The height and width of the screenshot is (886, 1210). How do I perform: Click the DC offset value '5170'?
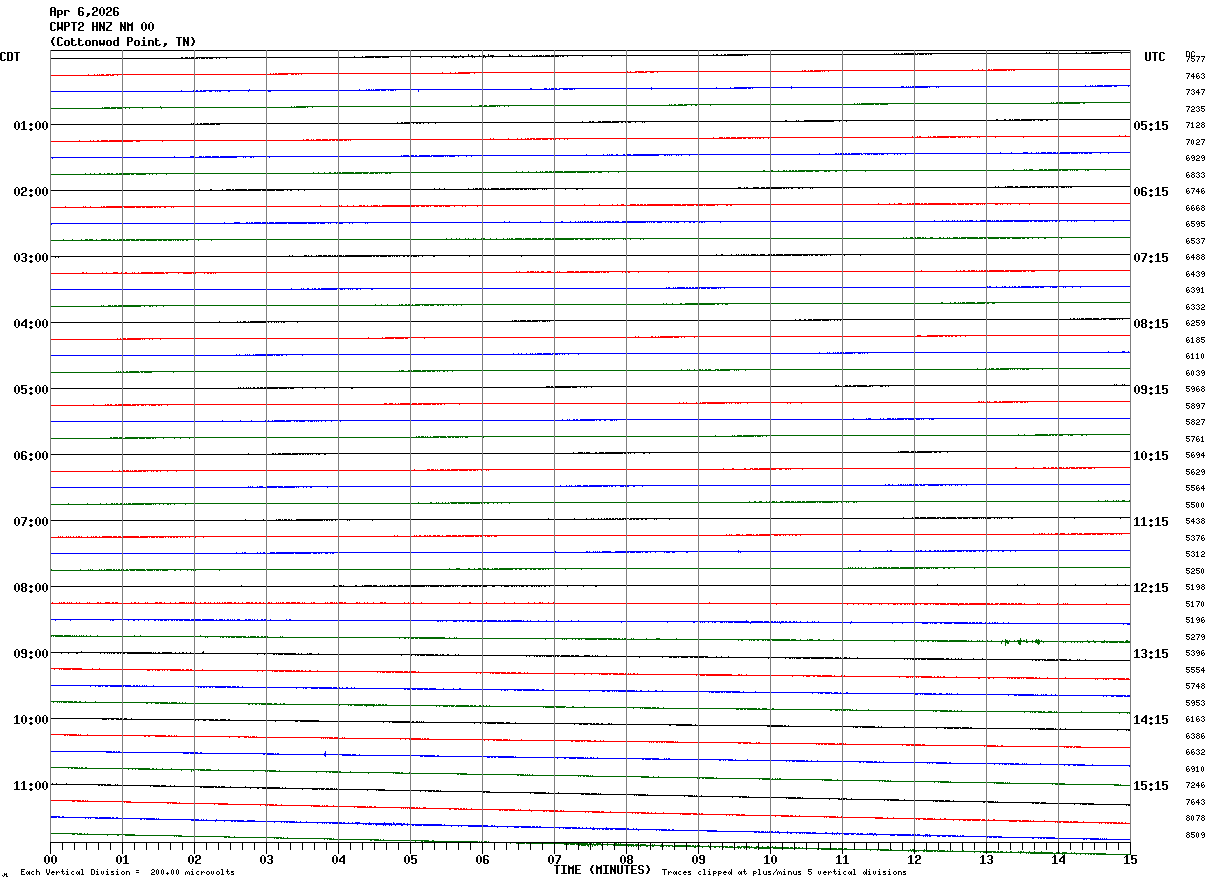click(1195, 605)
